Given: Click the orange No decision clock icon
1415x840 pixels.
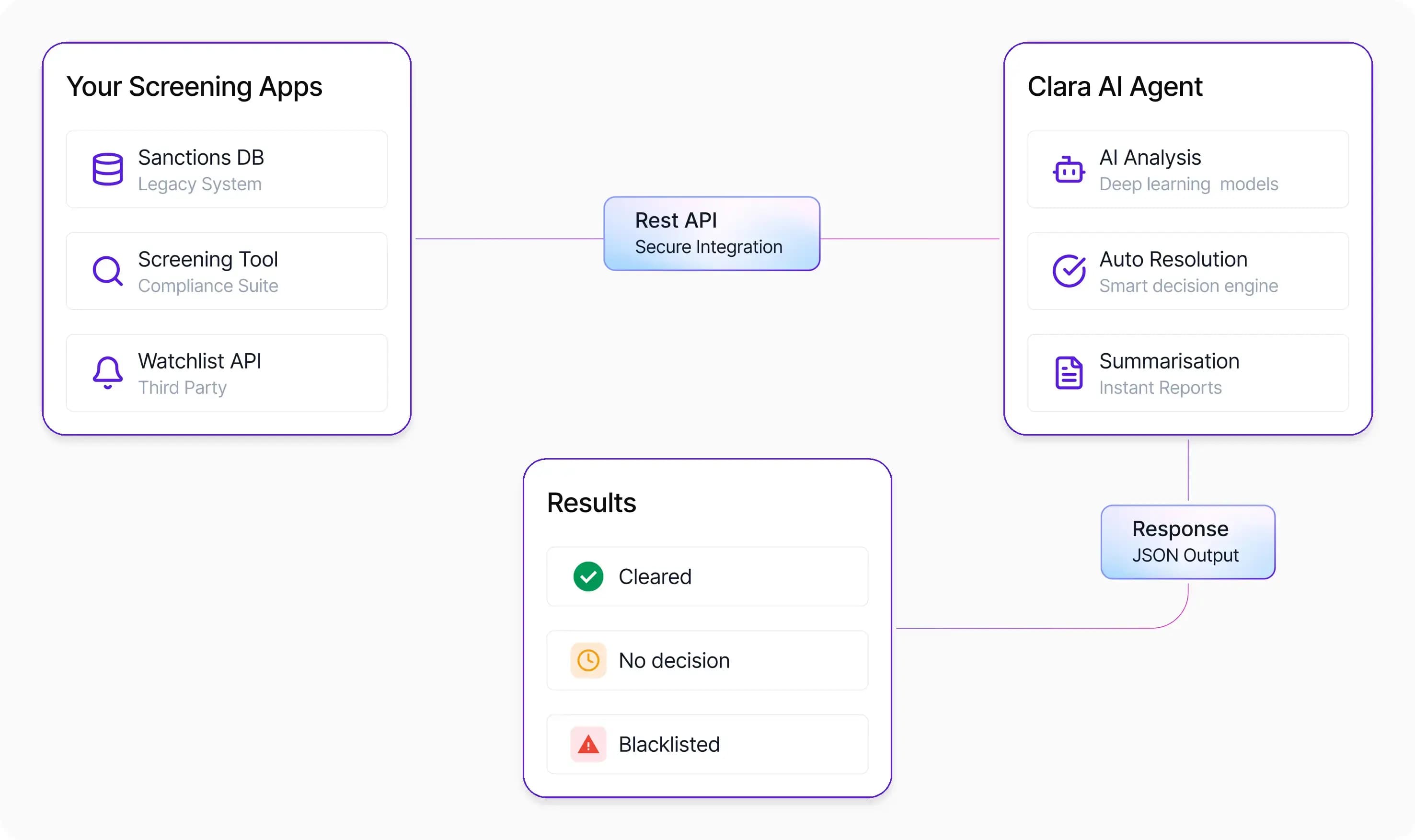Looking at the screenshot, I should [x=588, y=660].
